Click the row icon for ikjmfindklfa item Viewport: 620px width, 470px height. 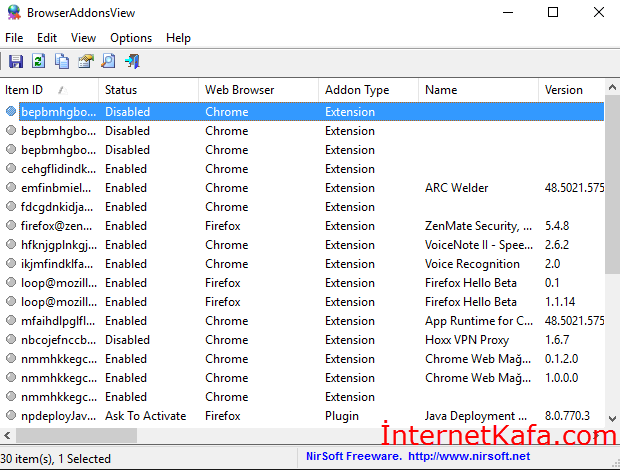click(x=11, y=264)
